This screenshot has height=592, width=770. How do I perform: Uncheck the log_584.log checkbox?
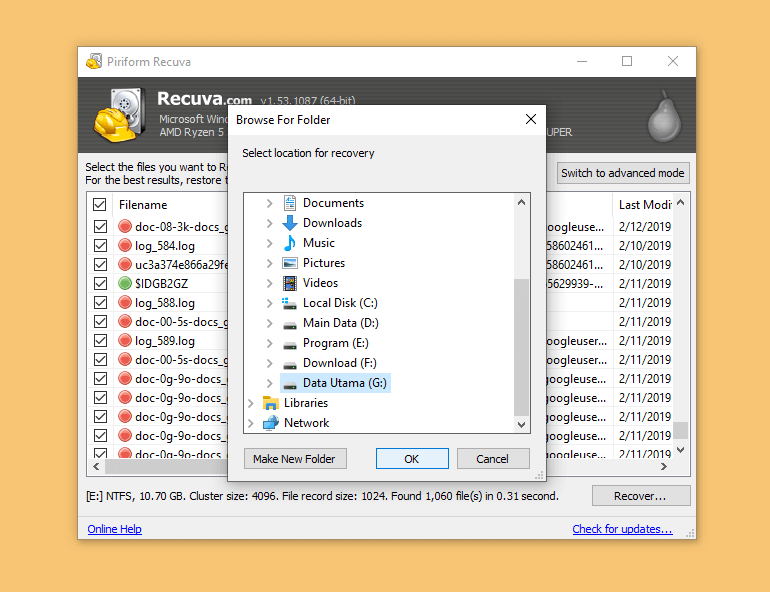(100, 245)
